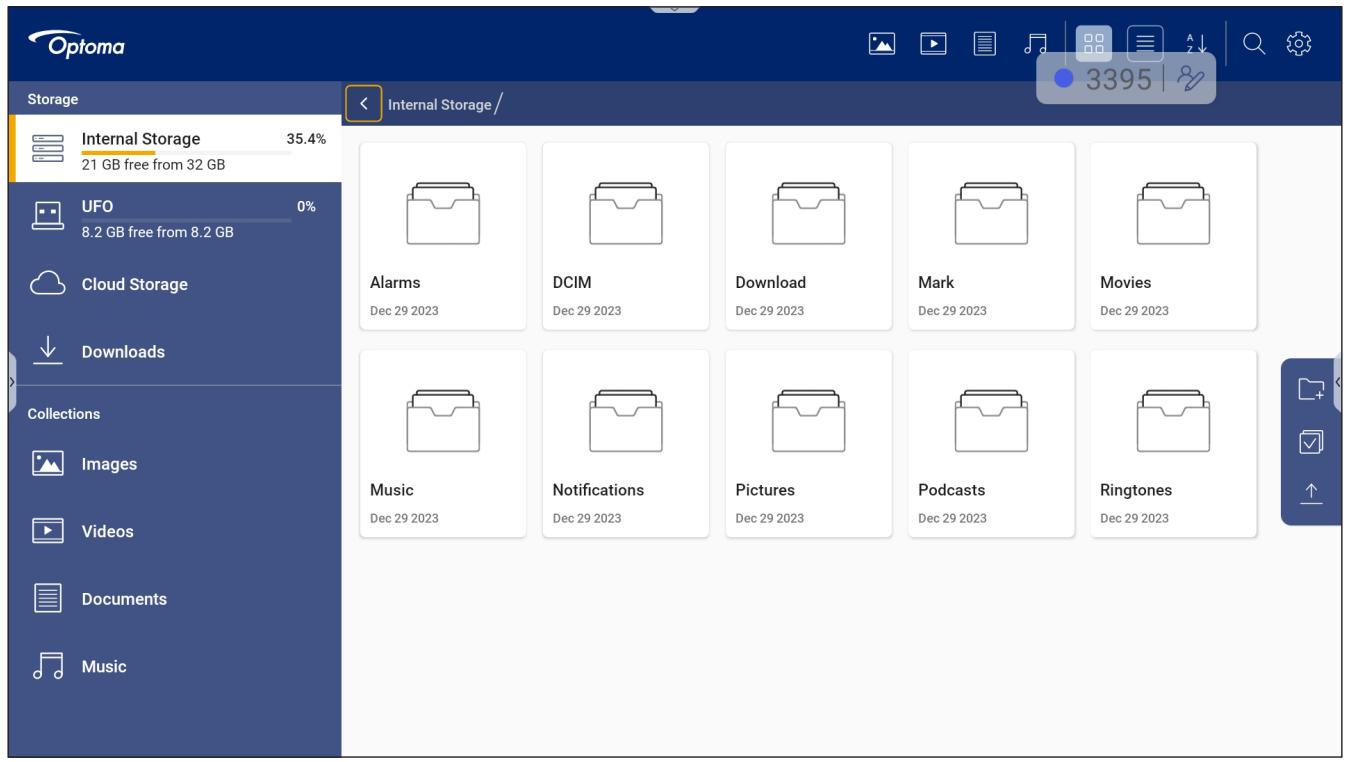Switch to grid view
The image size is (1346, 762).
coord(1093,43)
